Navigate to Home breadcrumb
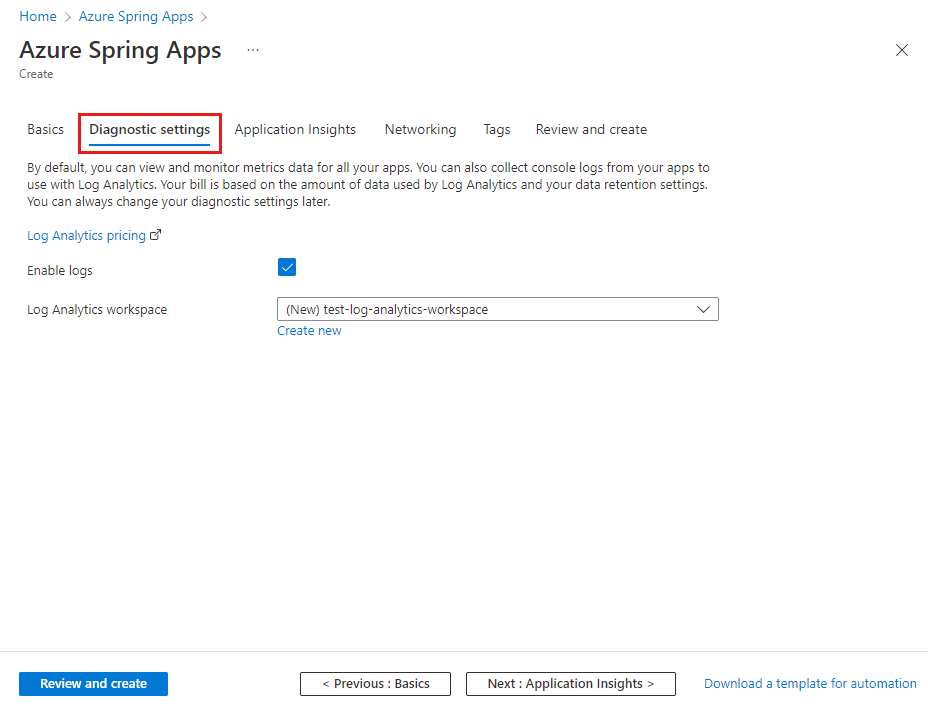928x709 pixels. (x=38, y=17)
